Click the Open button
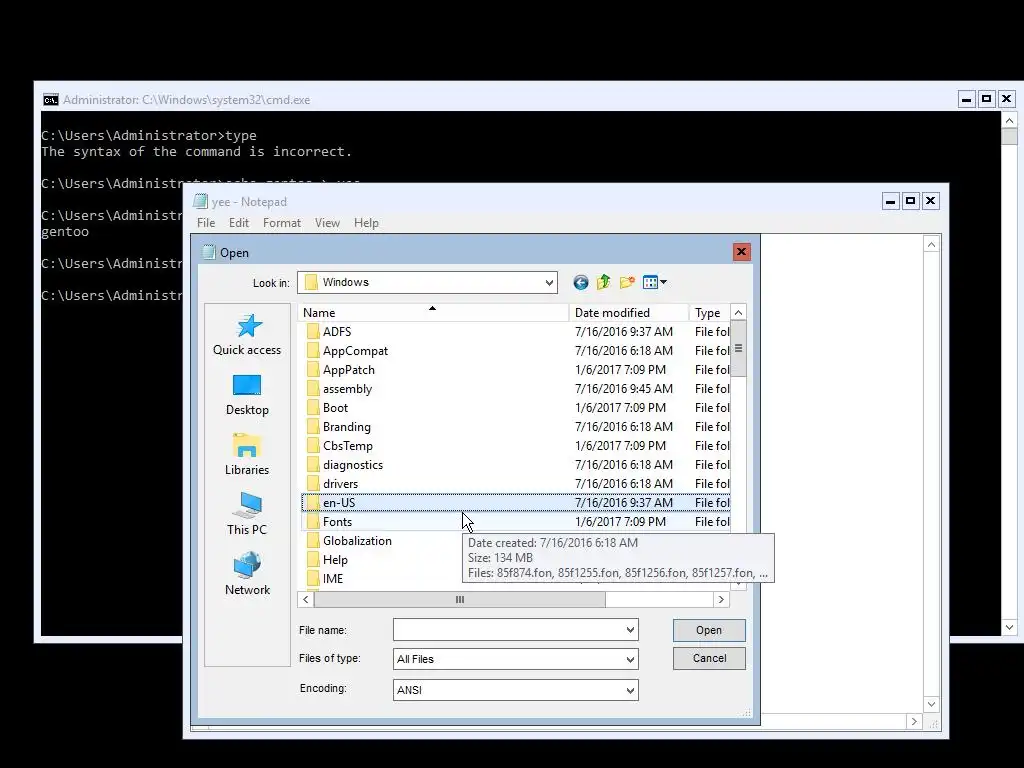Viewport: 1024px width, 768px height. 709,630
